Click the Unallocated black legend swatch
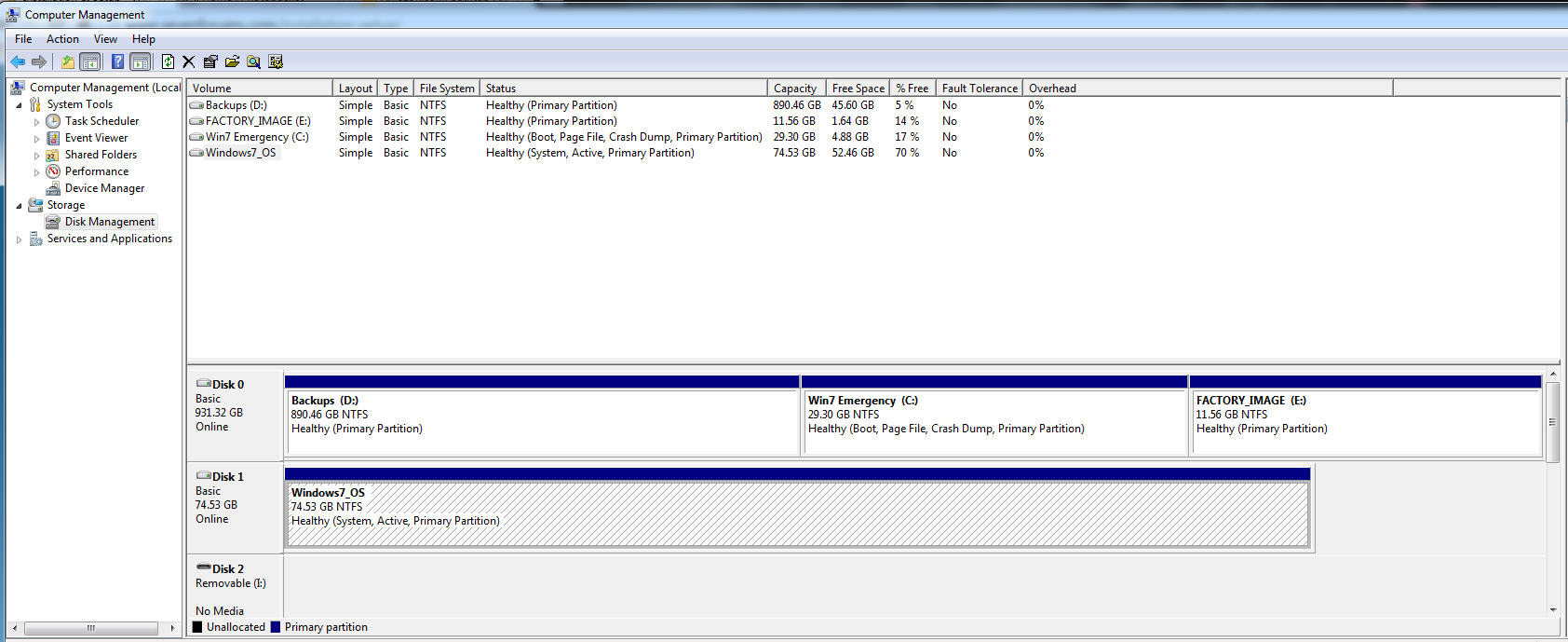The image size is (1568, 642). click(197, 627)
